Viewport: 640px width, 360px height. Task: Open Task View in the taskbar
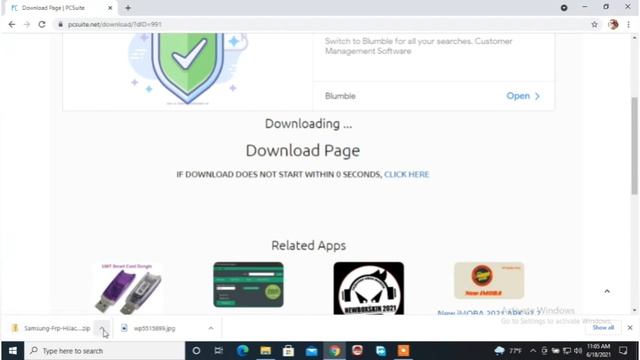coord(219,351)
